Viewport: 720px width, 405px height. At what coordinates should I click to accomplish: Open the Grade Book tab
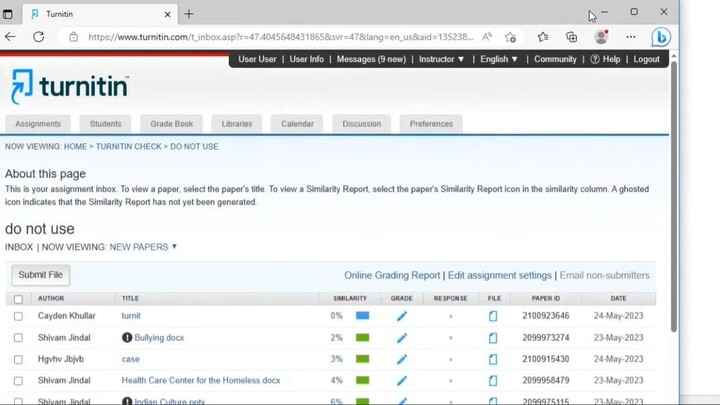pyautogui.click(x=172, y=124)
